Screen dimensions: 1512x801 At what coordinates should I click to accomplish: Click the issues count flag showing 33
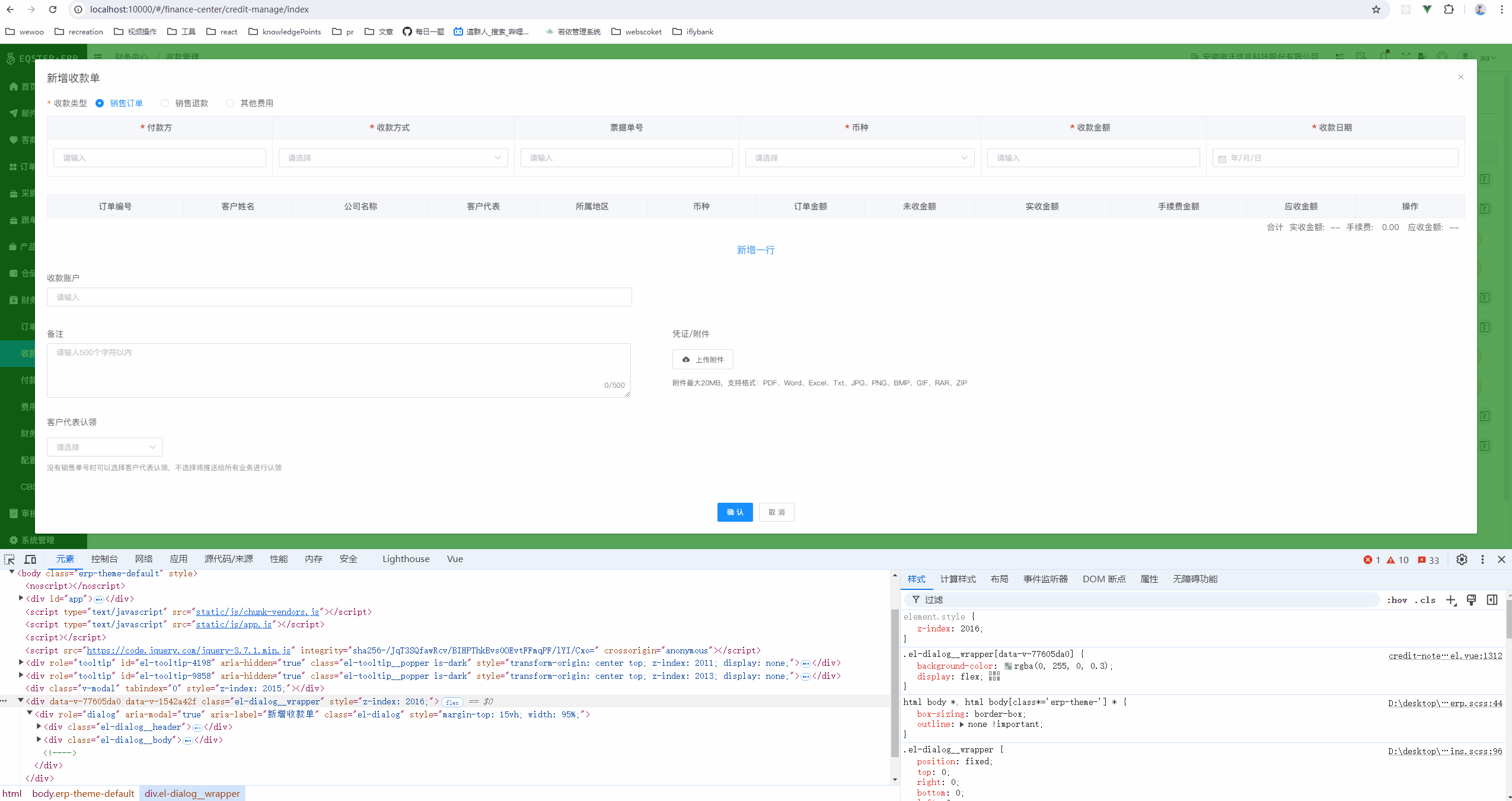pyautogui.click(x=1428, y=560)
